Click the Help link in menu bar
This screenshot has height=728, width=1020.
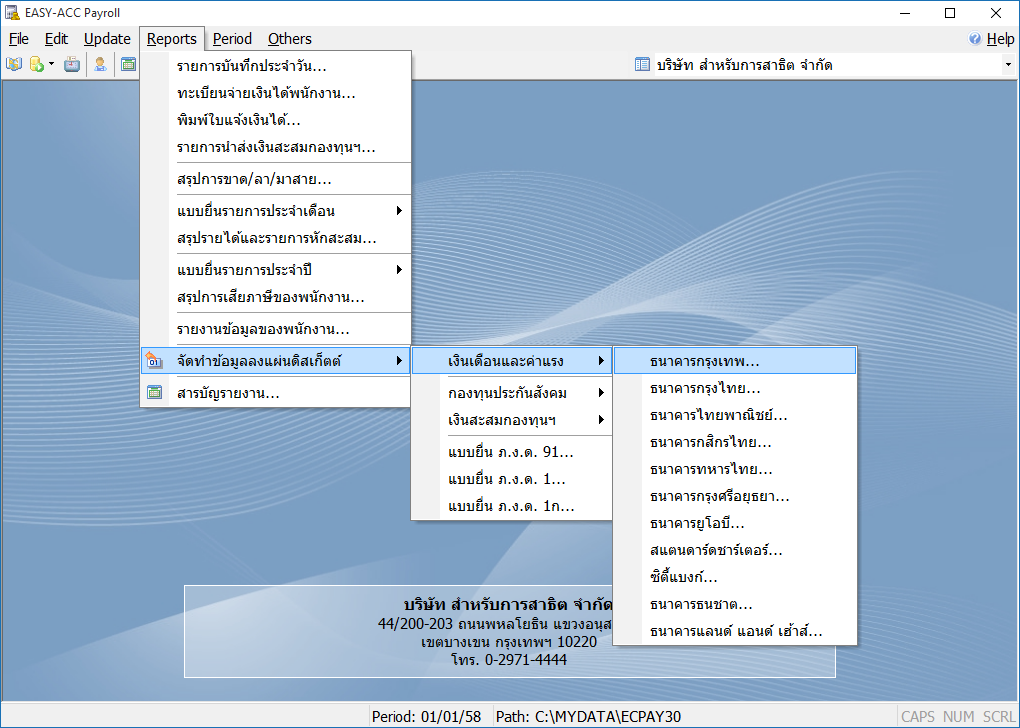[x=1000, y=39]
